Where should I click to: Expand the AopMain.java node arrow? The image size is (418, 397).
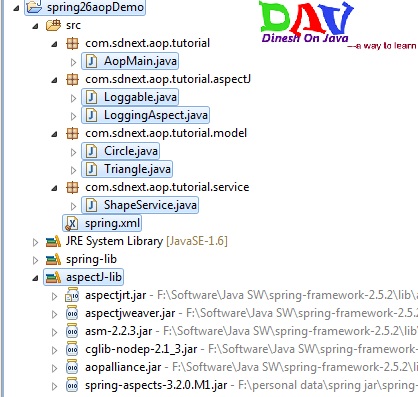coord(73,62)
